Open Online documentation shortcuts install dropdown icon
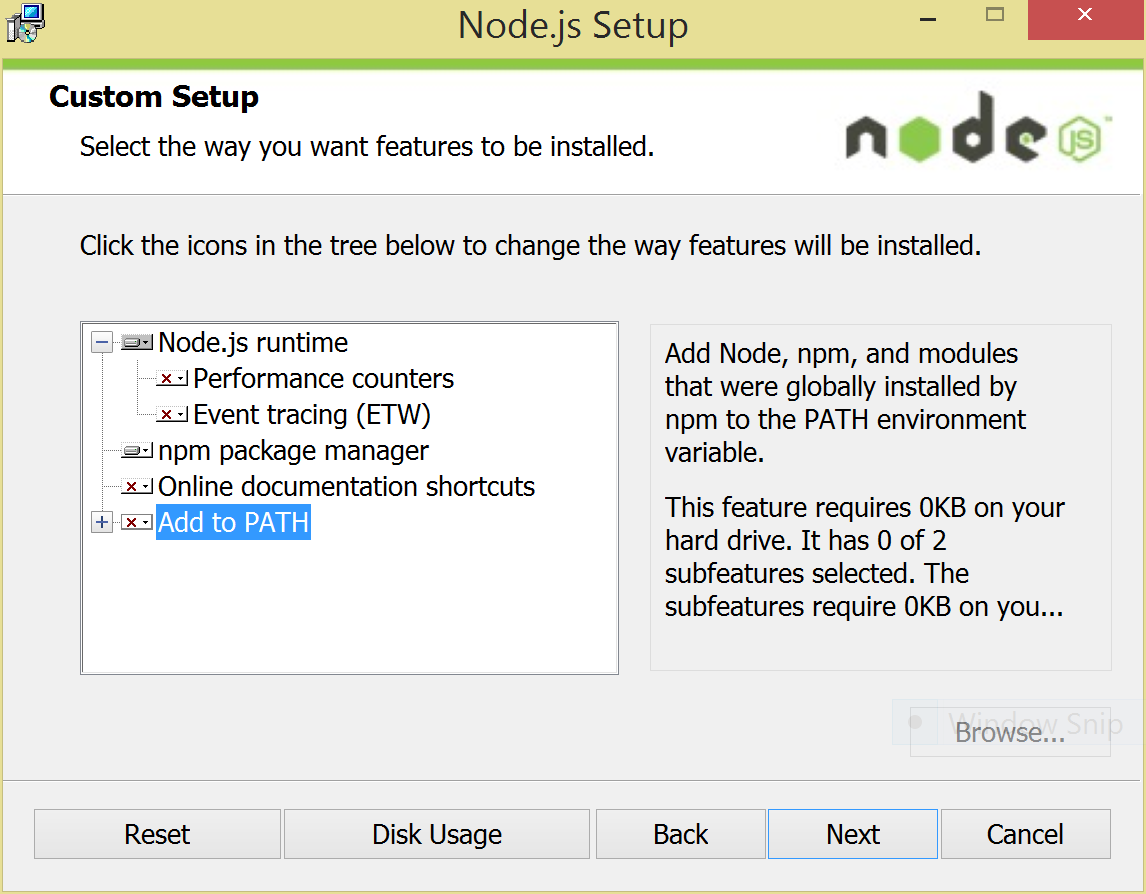Viewport: 1146px width, 894px height. coord(137,486)
